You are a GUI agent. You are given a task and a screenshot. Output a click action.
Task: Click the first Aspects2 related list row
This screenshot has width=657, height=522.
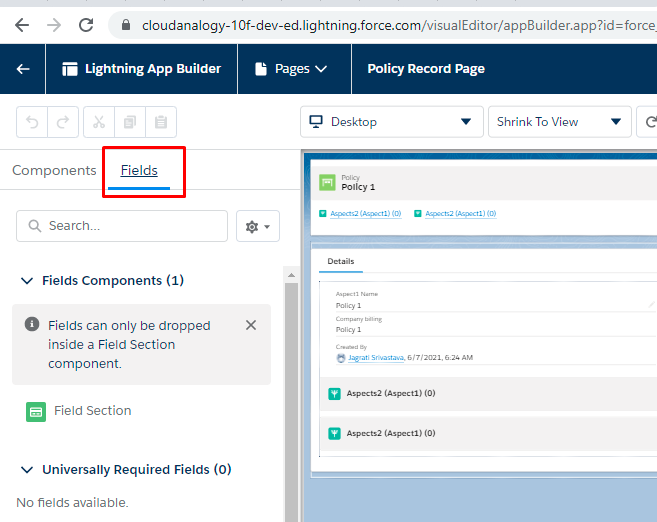488,393
